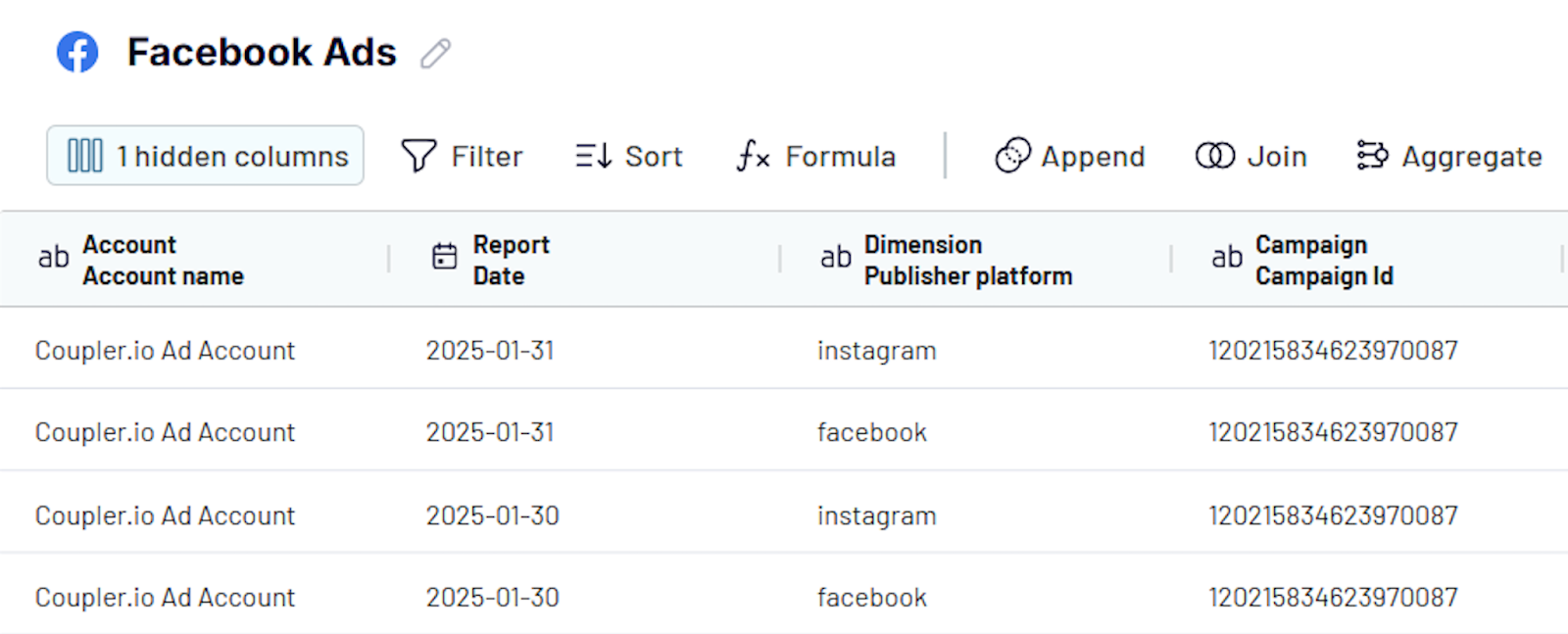Click the Append circles icon
Screen dimensions: 1568x634
[x=1012, y=156]
